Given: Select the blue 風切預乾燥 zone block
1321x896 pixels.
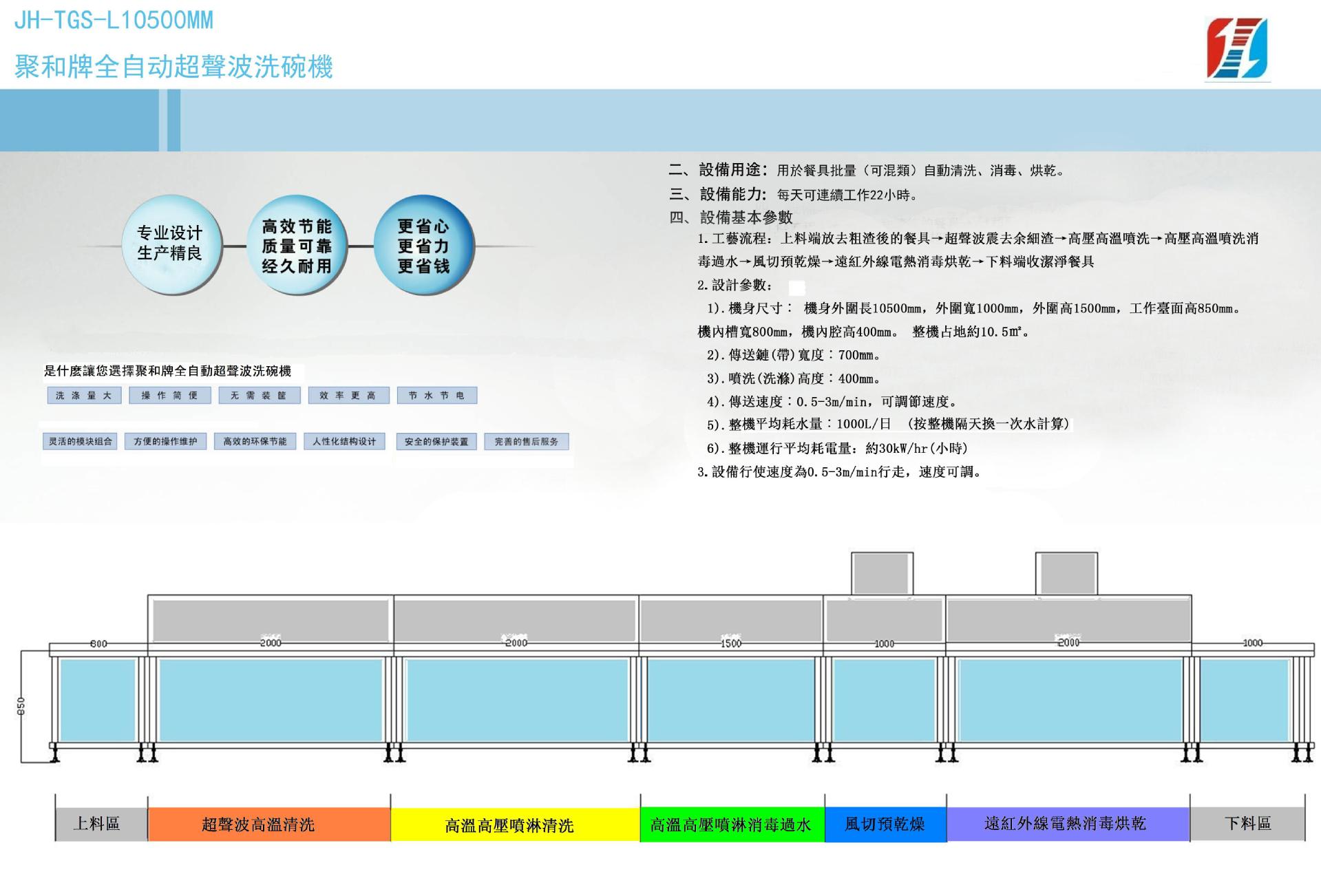Looking at the screenshot, I should (x=885, y=824).
